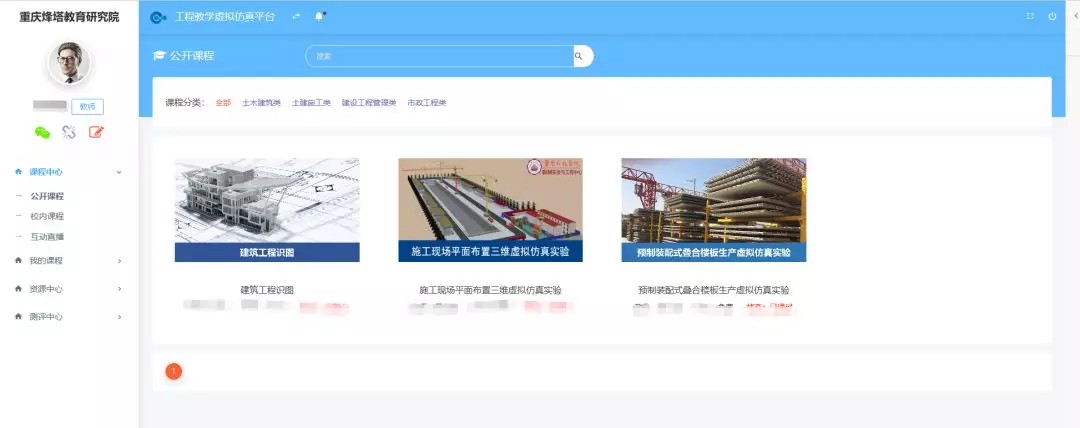Click the search magnifier button

tap(579, 56)
